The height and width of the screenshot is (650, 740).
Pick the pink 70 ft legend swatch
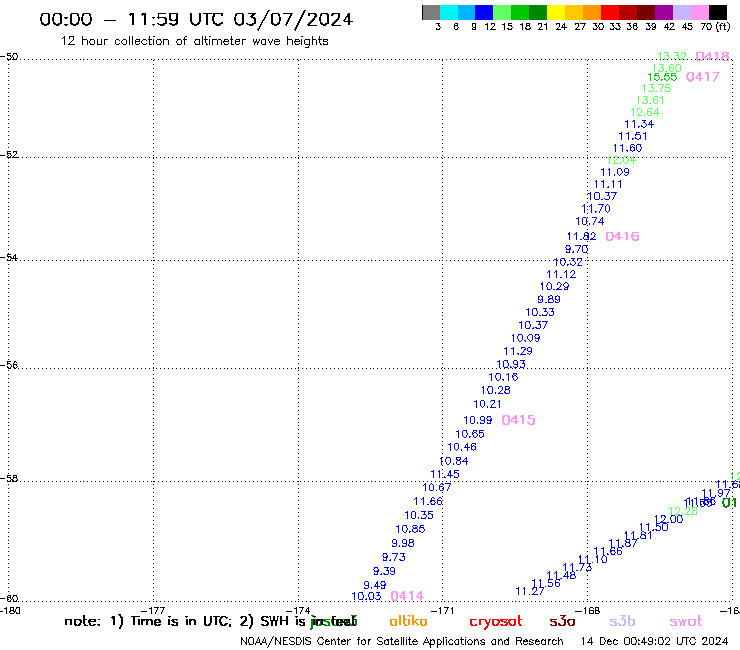[x=700, y=13]
